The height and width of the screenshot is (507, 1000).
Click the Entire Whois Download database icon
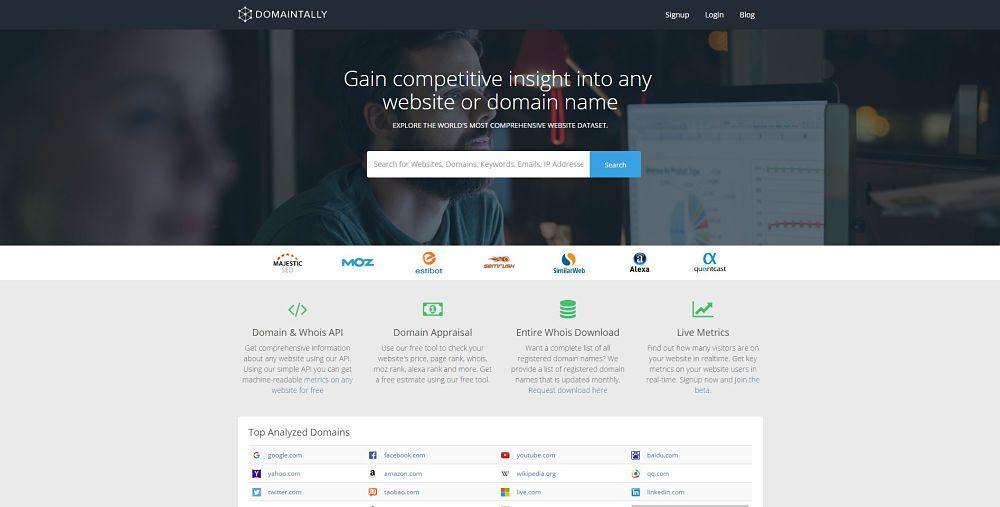tap(567, 310)
